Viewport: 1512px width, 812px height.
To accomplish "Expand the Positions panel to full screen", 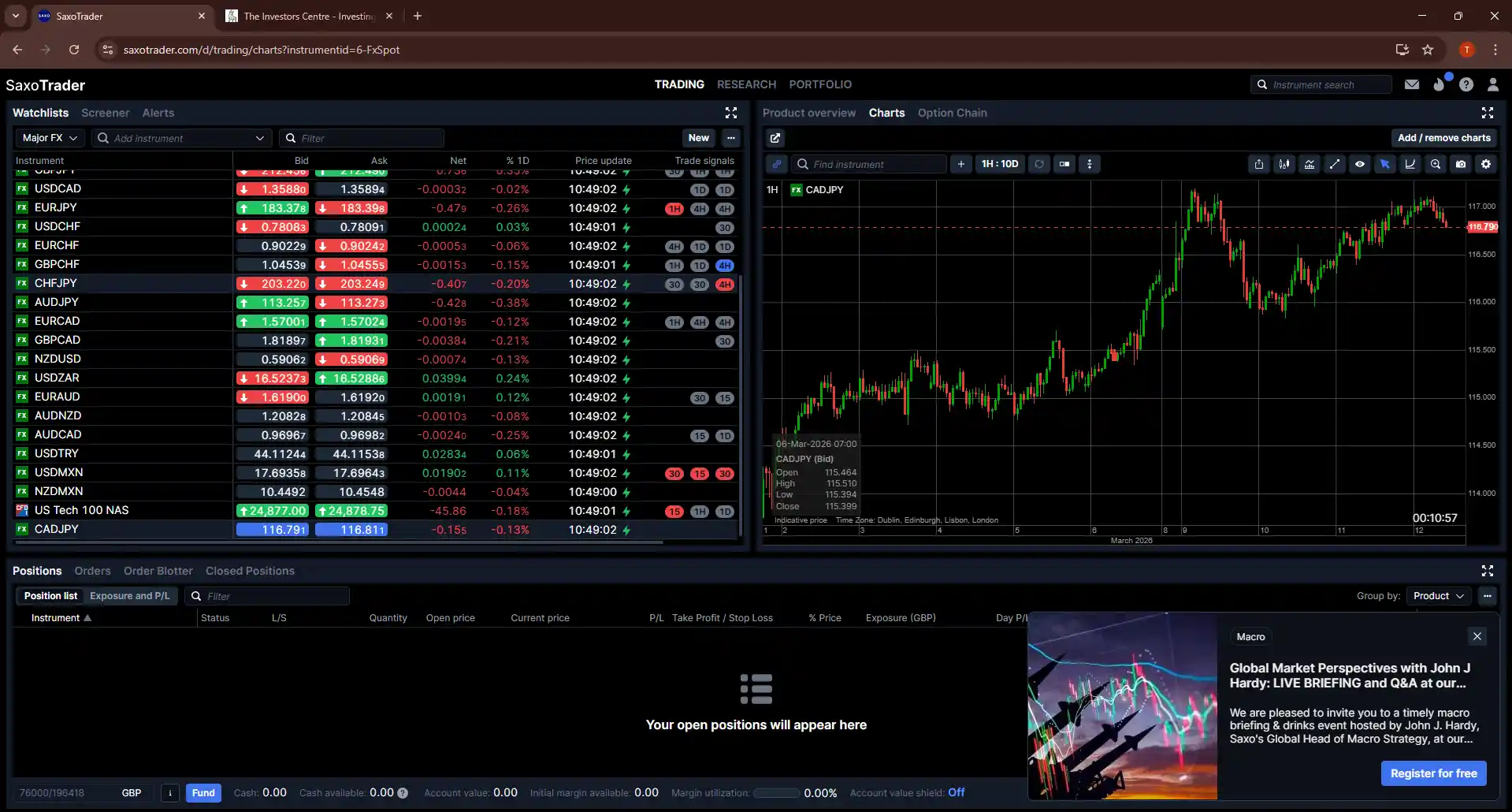I will [x=1488, y=571].
